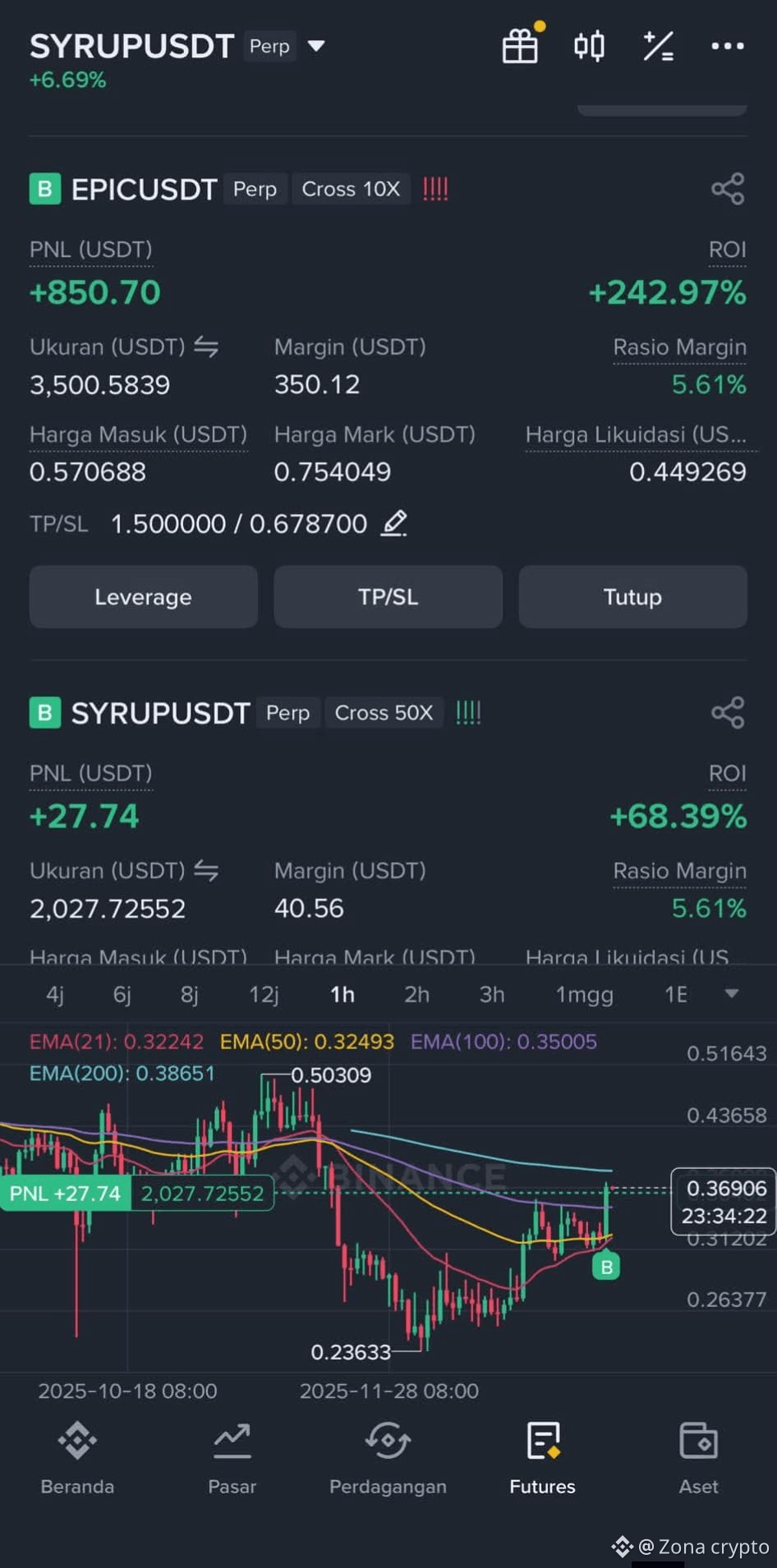
Task: Click the EPICUSDT PNL (USDT) label
Action: 90,250
